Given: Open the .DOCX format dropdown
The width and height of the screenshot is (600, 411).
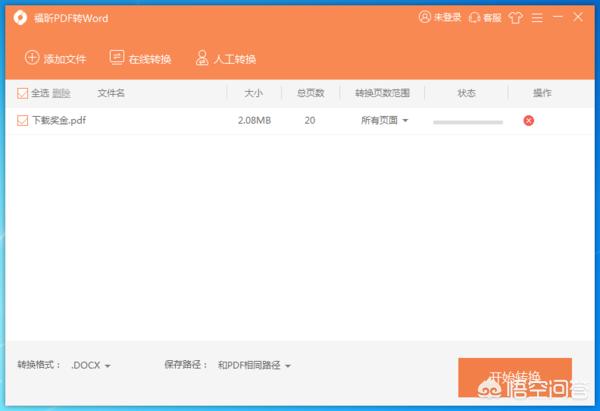Looking at the screenshot, I should coord(91,365).
